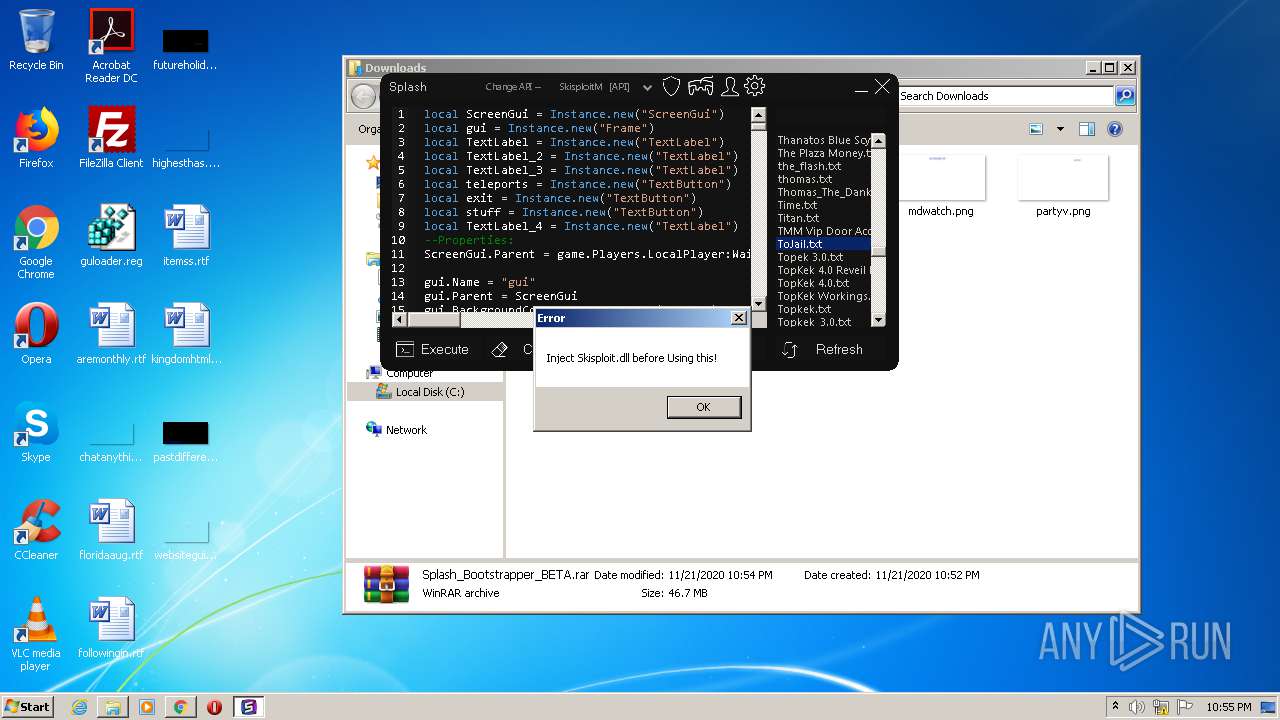
Task: Click the game controller icon in Splash
Action: [x=701, y=87]
